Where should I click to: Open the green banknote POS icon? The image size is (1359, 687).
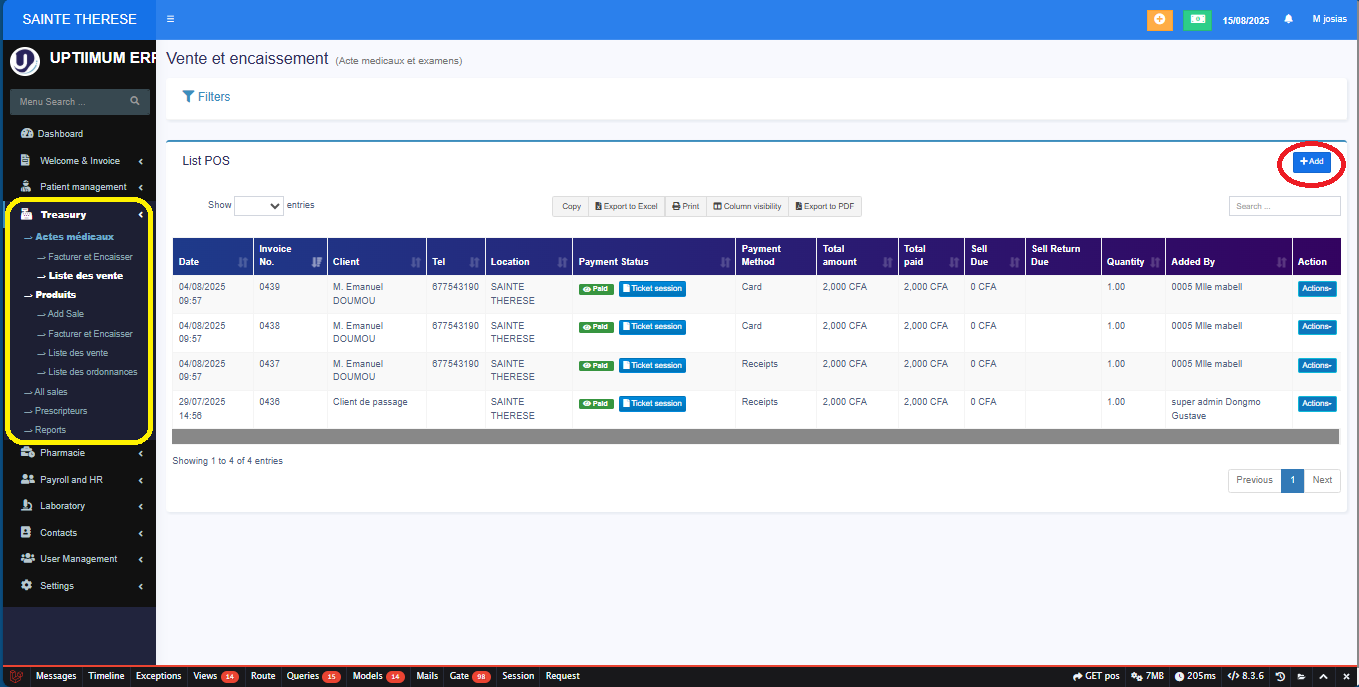tap(1197, 19)
